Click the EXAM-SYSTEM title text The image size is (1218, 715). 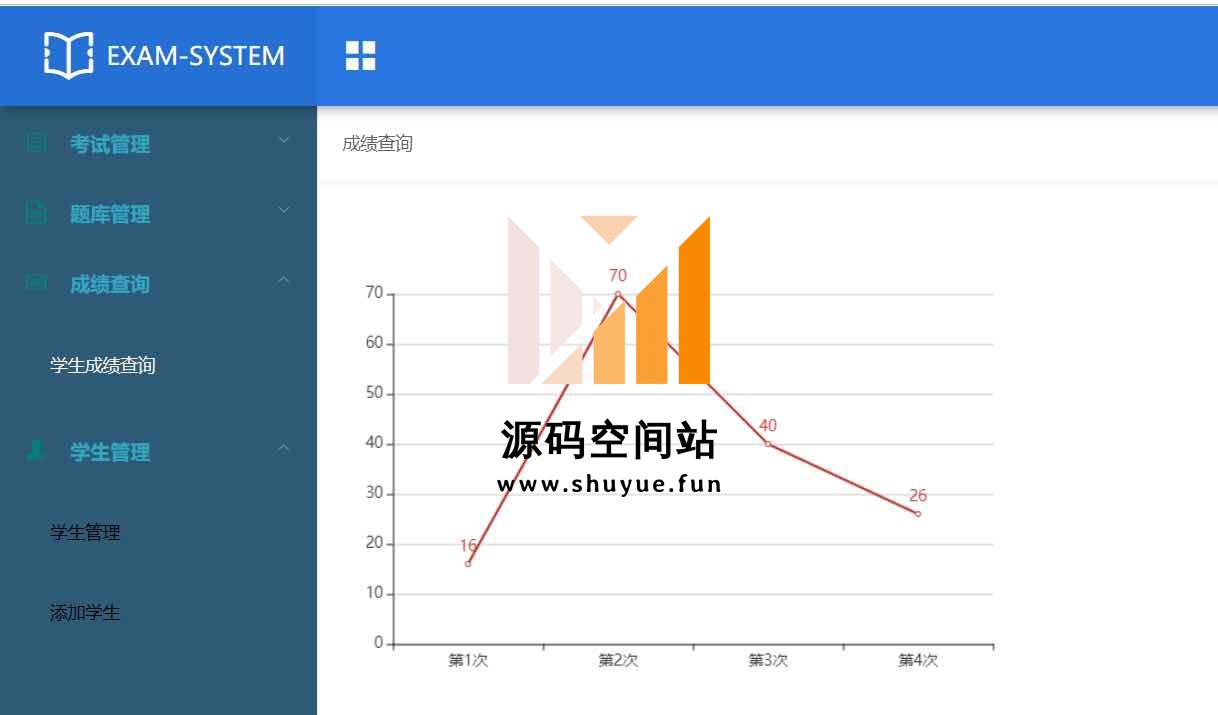point(196,56)
